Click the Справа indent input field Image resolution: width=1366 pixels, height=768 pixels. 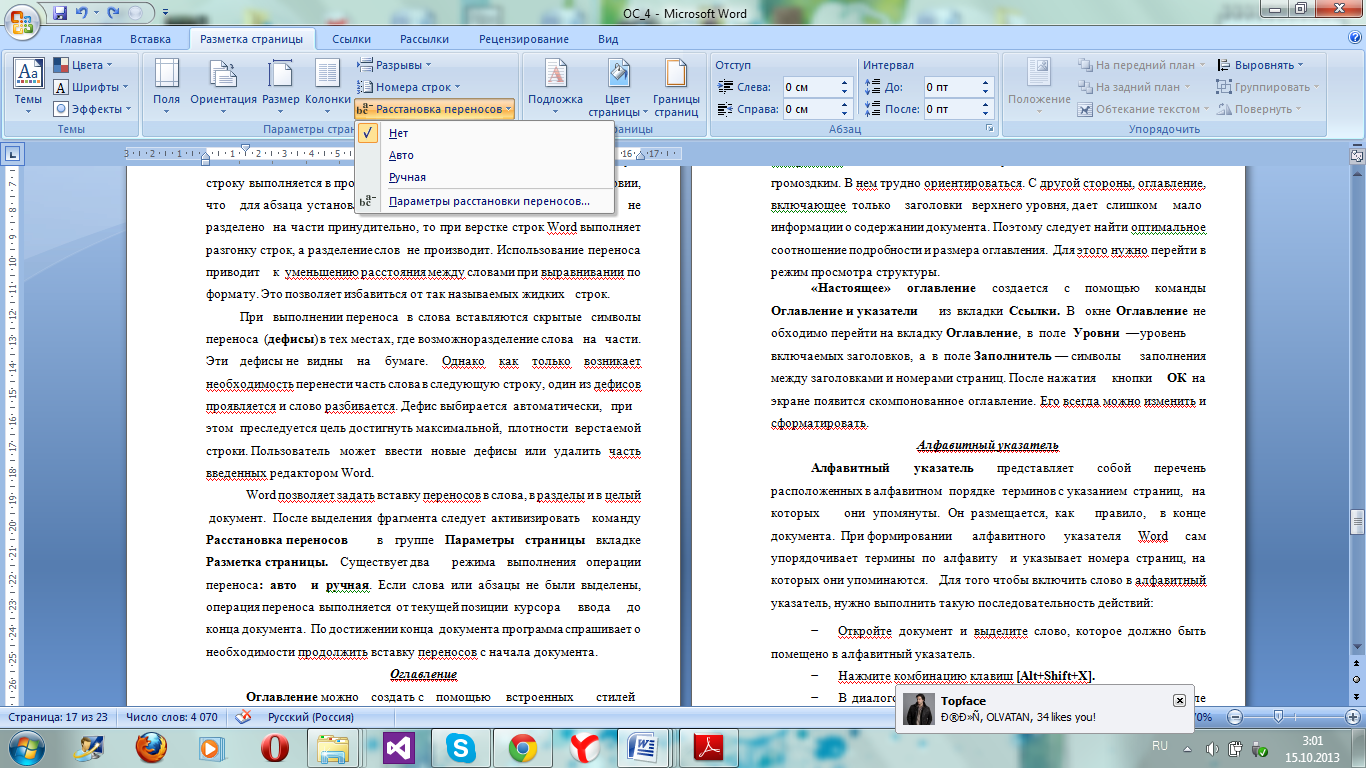pyautogui.click(x=810, y=109)
